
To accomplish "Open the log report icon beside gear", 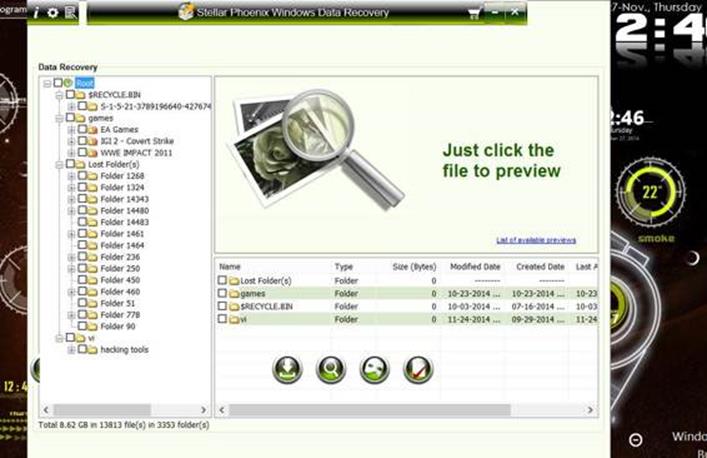I will click(71, 13).
